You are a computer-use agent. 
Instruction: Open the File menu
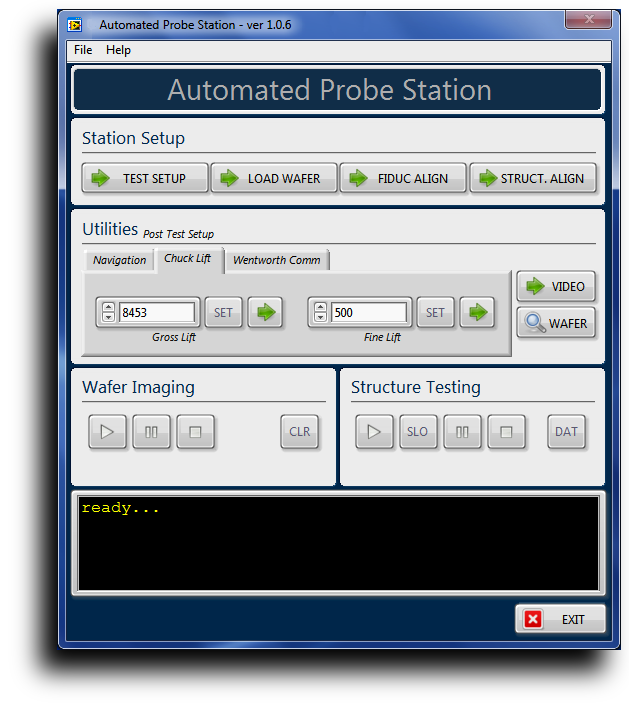pos(83,50)
